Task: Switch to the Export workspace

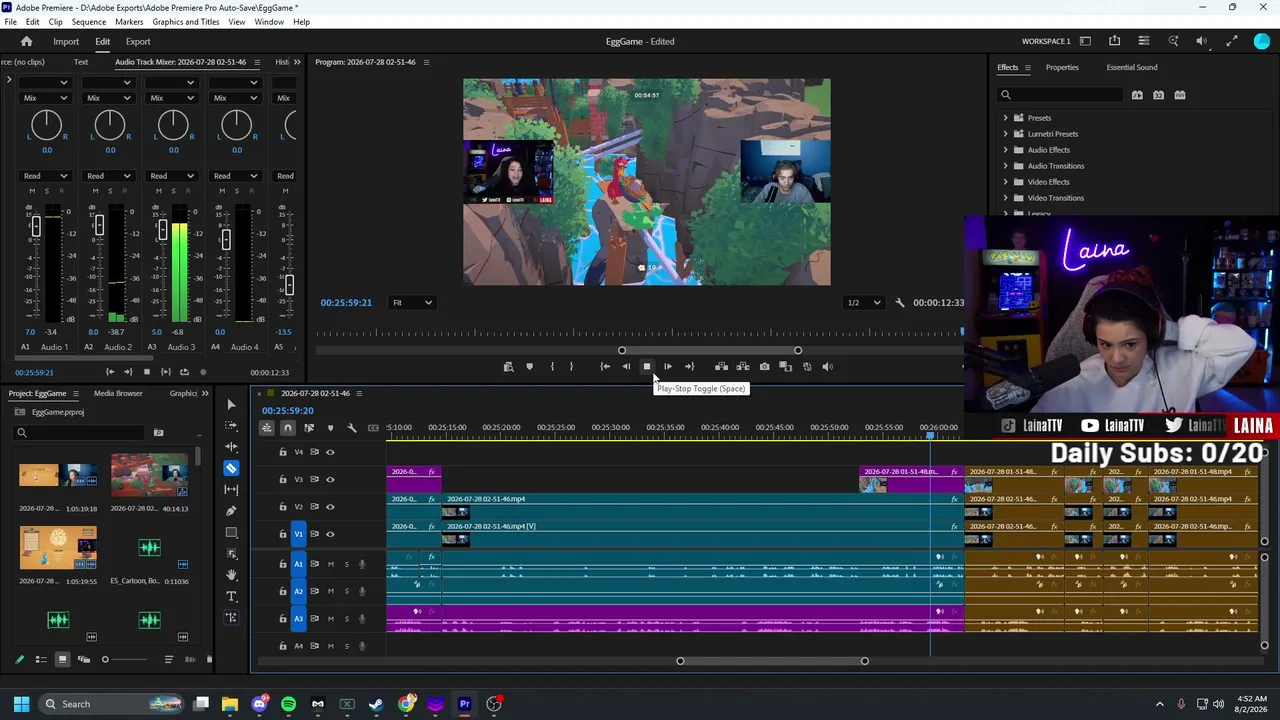Action: (138, 42)
